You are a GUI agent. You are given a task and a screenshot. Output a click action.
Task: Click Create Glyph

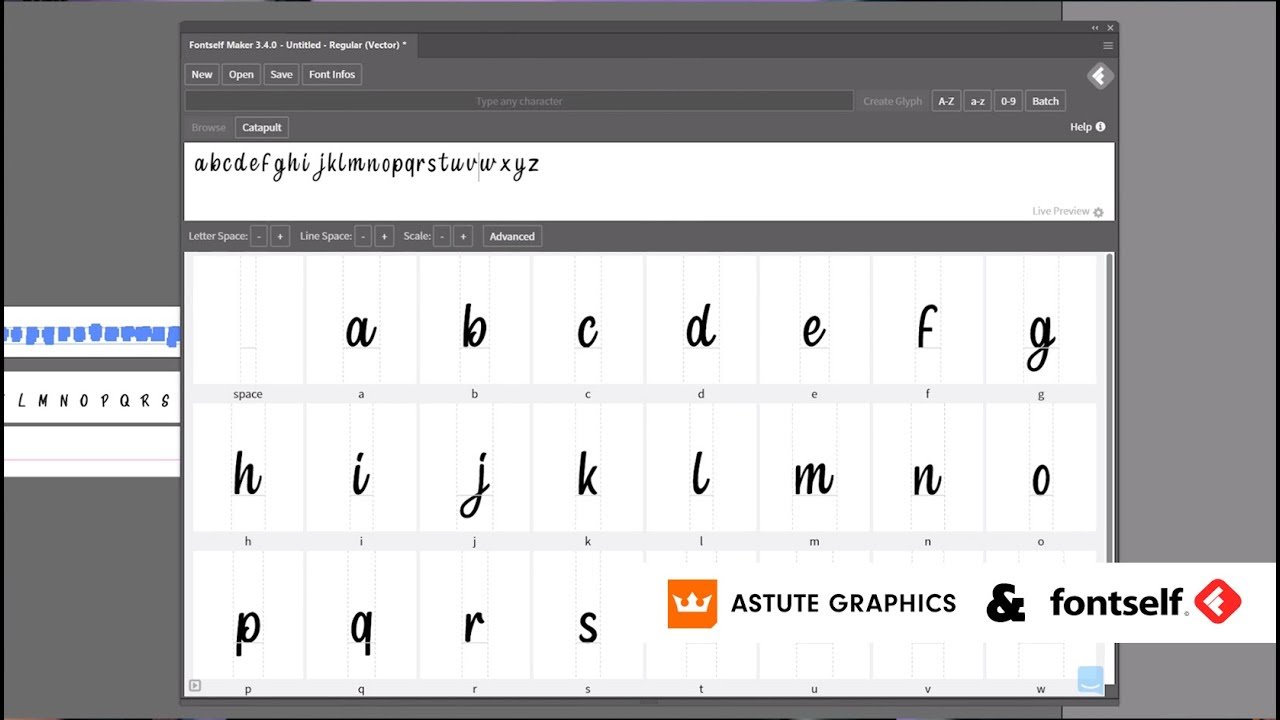892,101
